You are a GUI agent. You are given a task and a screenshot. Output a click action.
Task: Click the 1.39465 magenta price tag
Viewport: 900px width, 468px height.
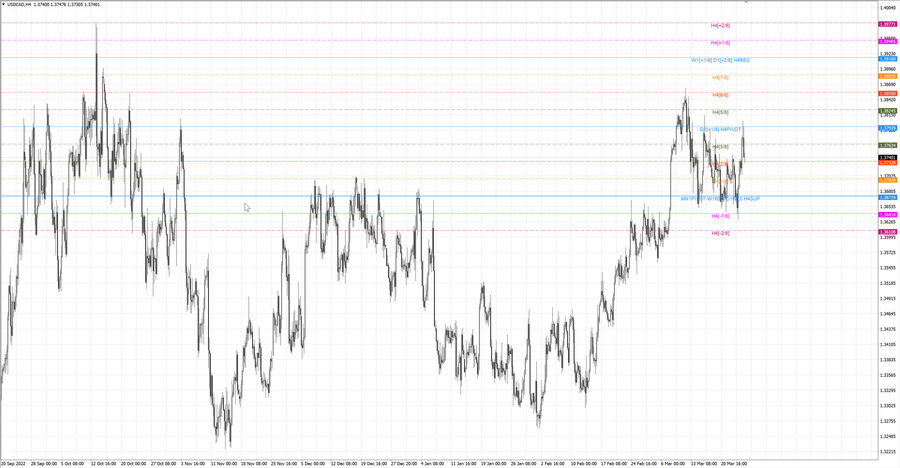(x=888, y=41)
